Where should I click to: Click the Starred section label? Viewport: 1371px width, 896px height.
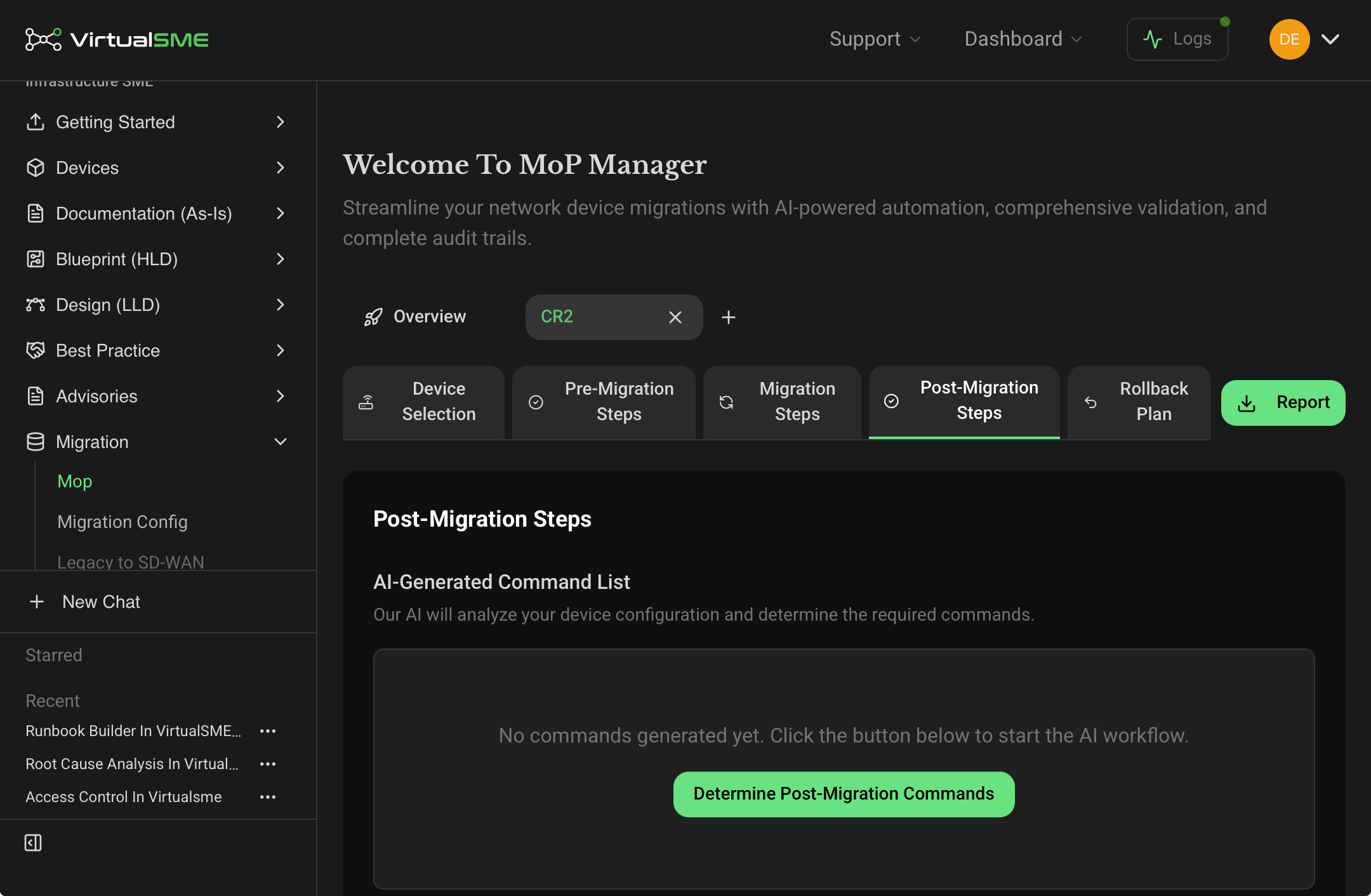(54, 655)
